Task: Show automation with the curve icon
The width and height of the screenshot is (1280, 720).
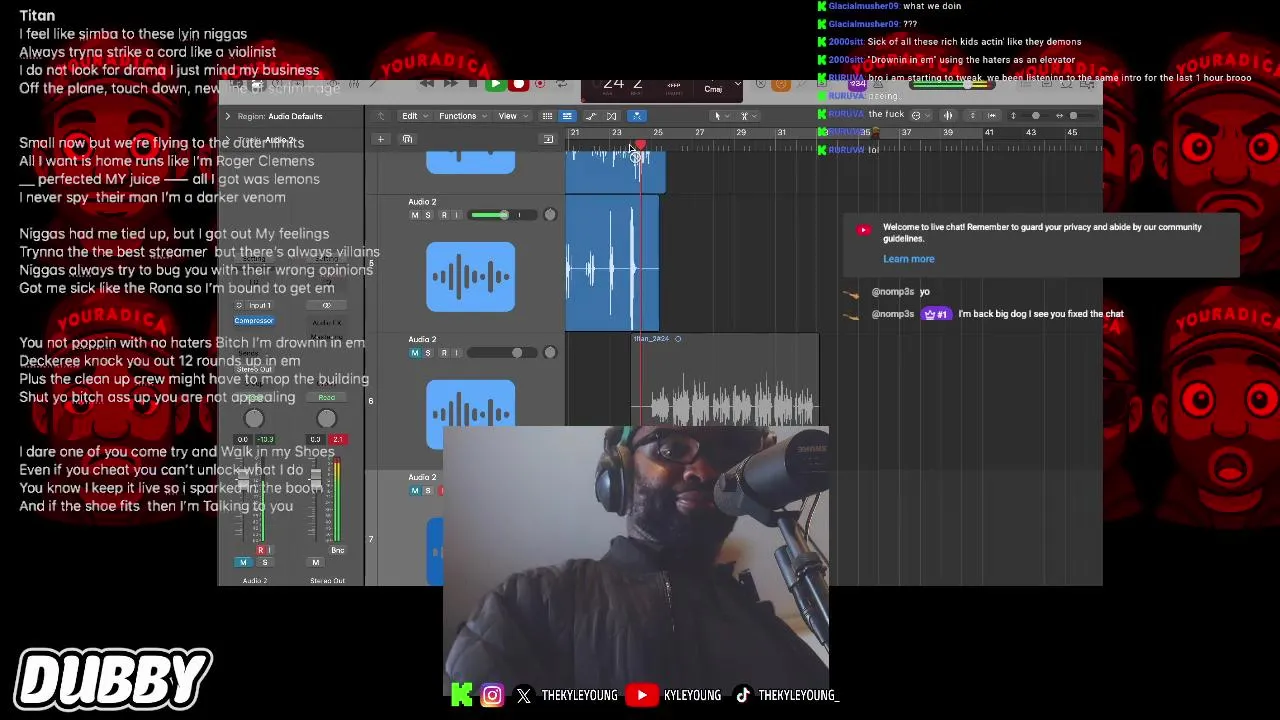Action: [x=592, y=116]
